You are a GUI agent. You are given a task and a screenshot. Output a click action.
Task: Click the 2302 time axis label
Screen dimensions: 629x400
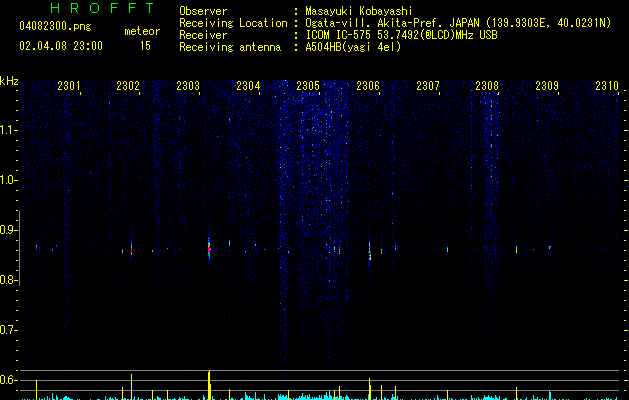pos(128,86)
